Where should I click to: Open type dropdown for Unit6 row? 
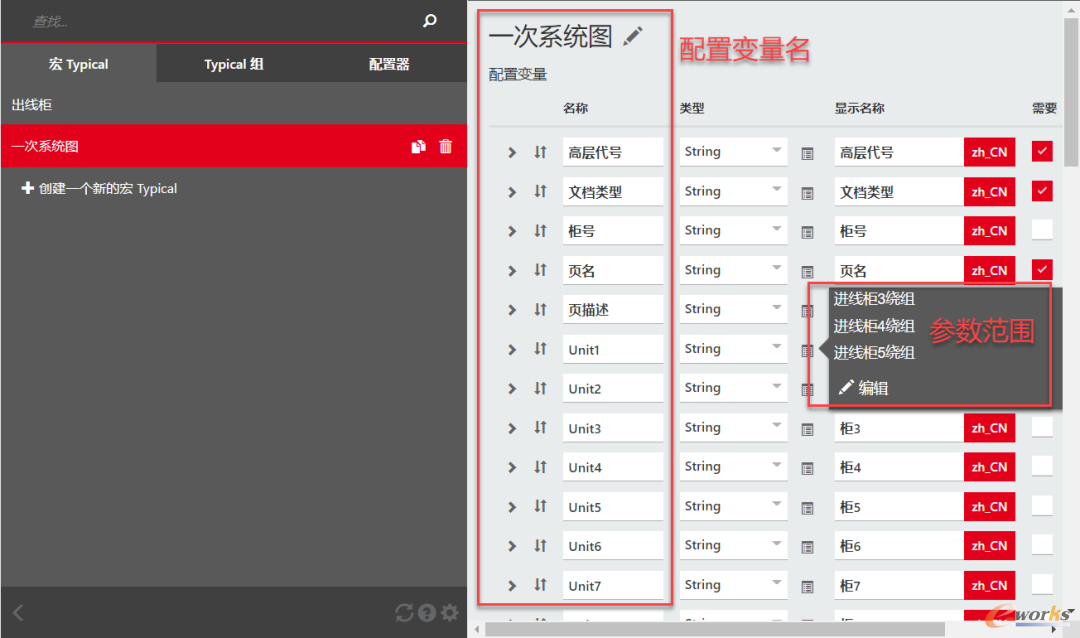(x=733, y=545)
